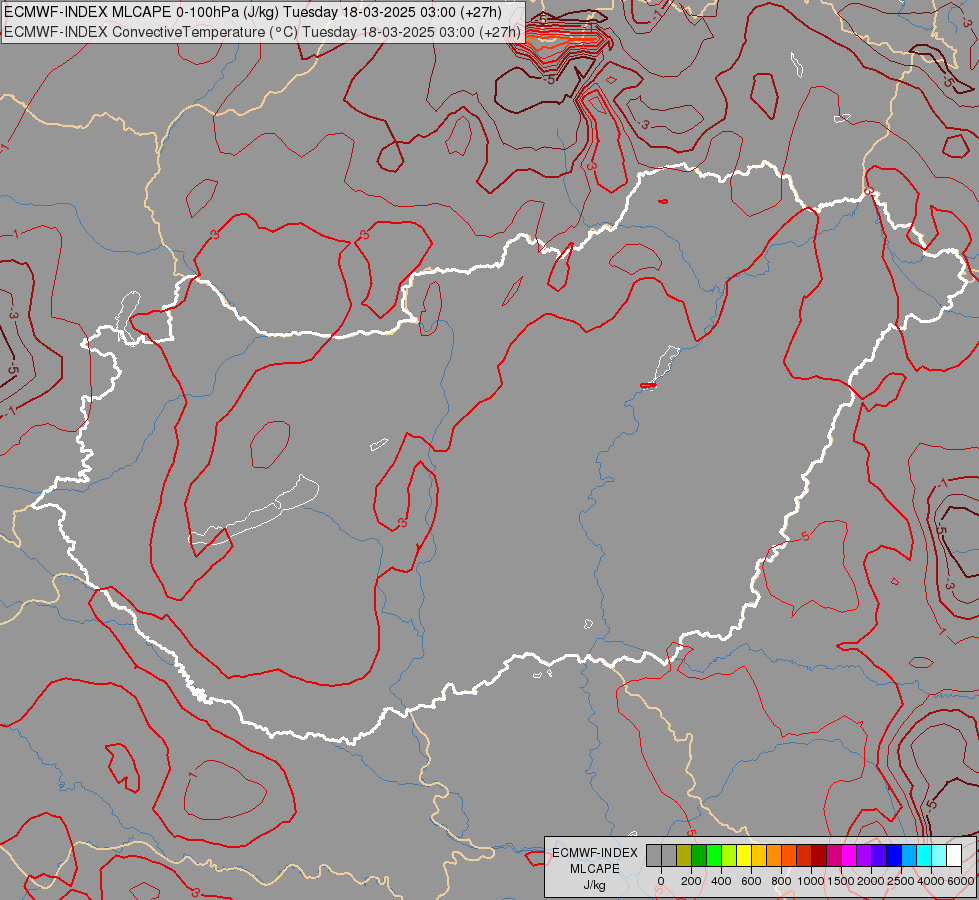Click the olive swatch in MLCAPE legend

[684, 855]
